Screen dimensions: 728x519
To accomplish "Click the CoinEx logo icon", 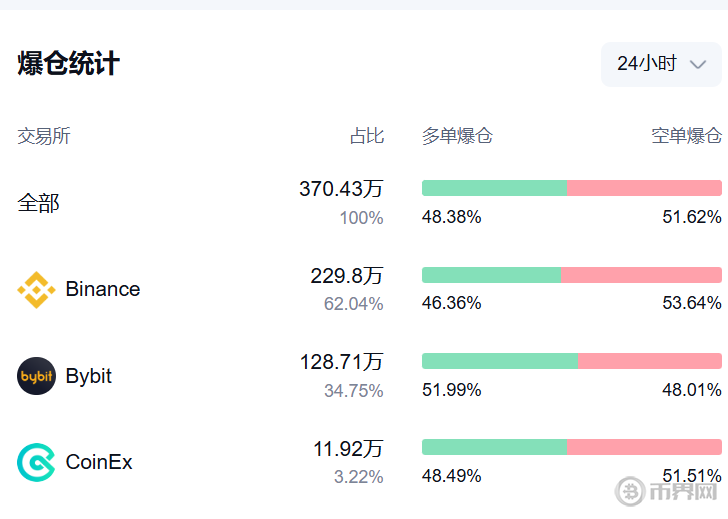I will click(37, 462).
